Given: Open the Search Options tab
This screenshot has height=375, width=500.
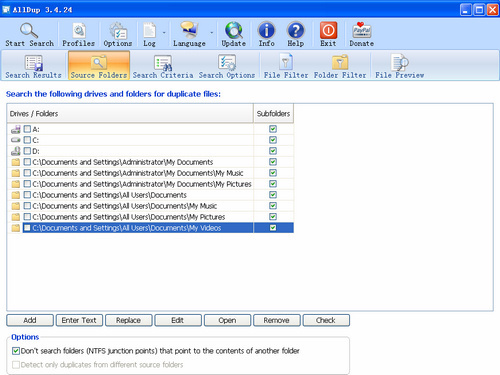Looking at the screenshot, I should 227,66.
